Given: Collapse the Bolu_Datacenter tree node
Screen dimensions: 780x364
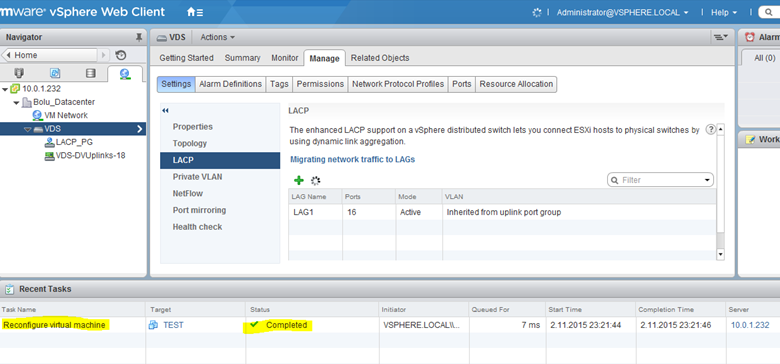Looking at the screenshot, I should 16,102.
